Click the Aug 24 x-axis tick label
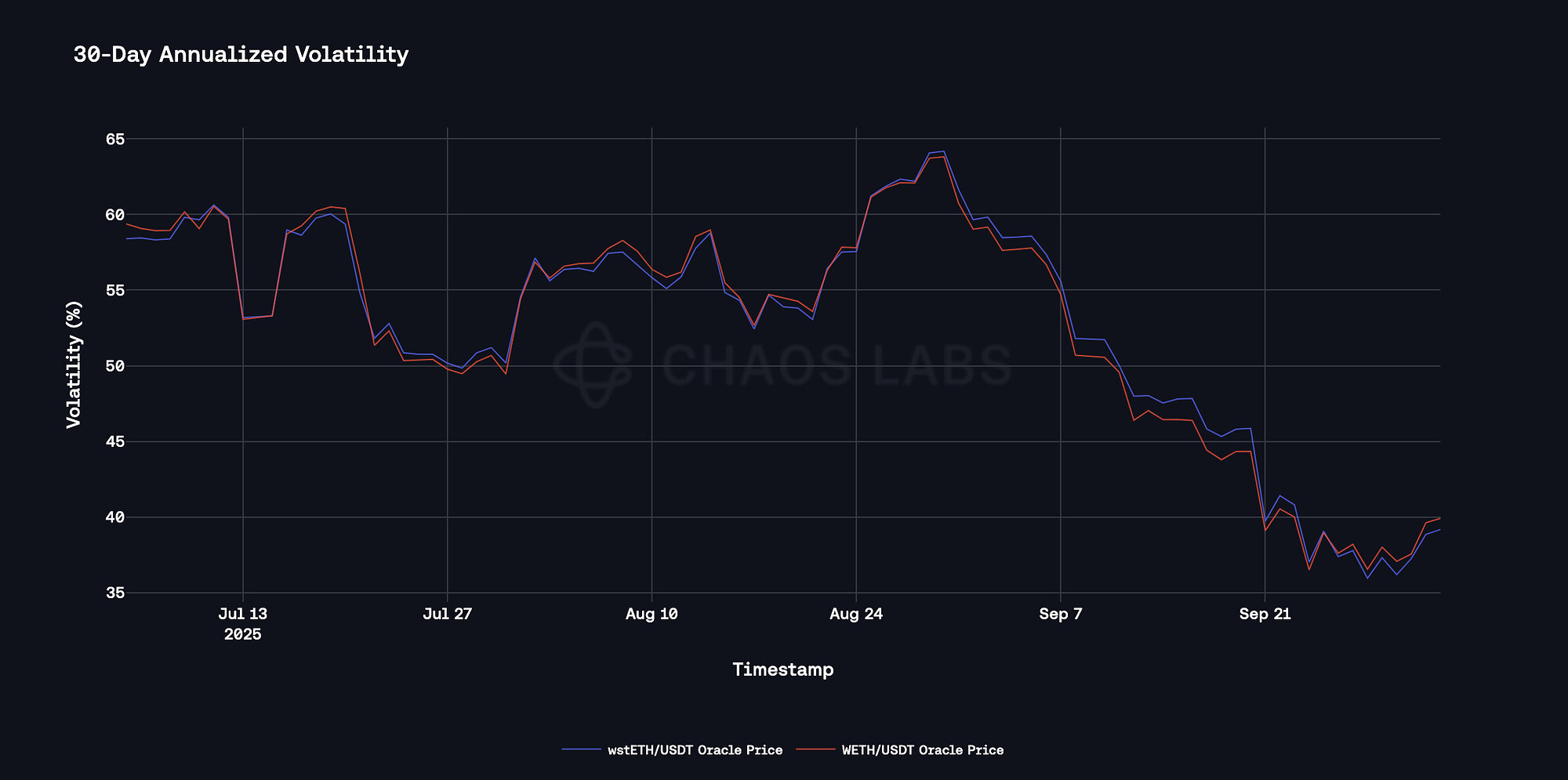The width and height of the screenshot is (1568, 780). tap(856, 614)
